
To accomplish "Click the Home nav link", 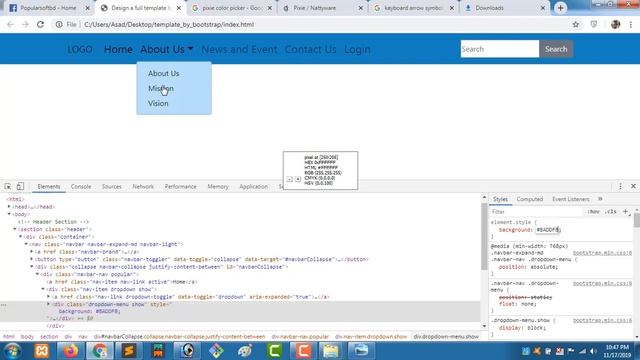I will [x=118, y=49].
